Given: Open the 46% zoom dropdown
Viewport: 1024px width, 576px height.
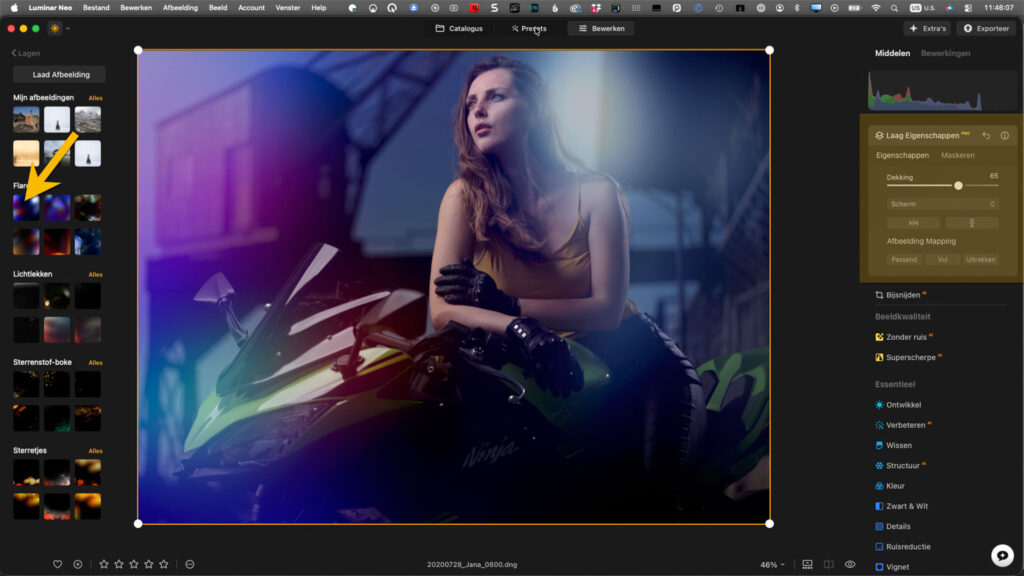Looking at the screenshot, I should pos(773,565).
